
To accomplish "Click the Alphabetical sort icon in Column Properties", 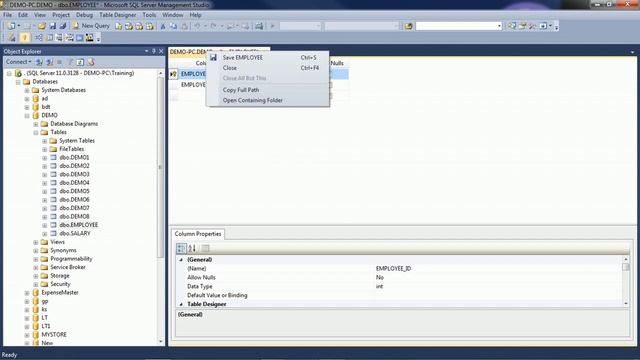I will [x=192, y=248].
